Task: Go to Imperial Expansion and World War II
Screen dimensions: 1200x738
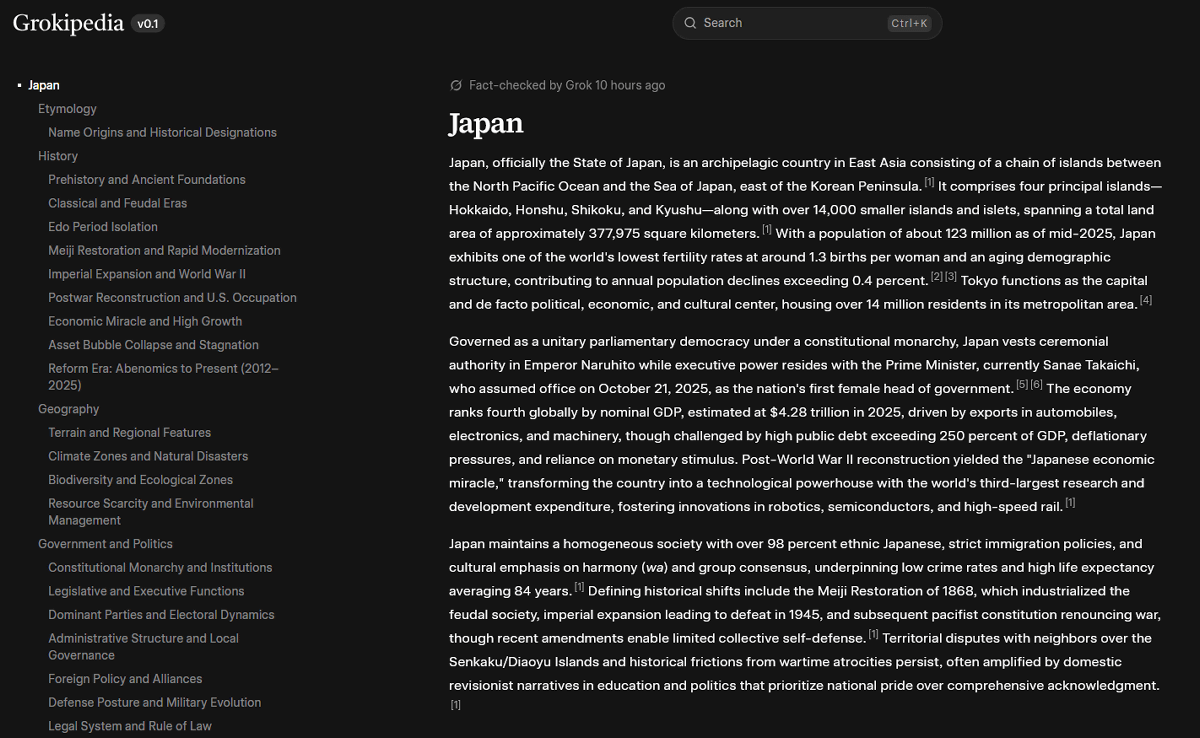Action: tap(147, 274)
